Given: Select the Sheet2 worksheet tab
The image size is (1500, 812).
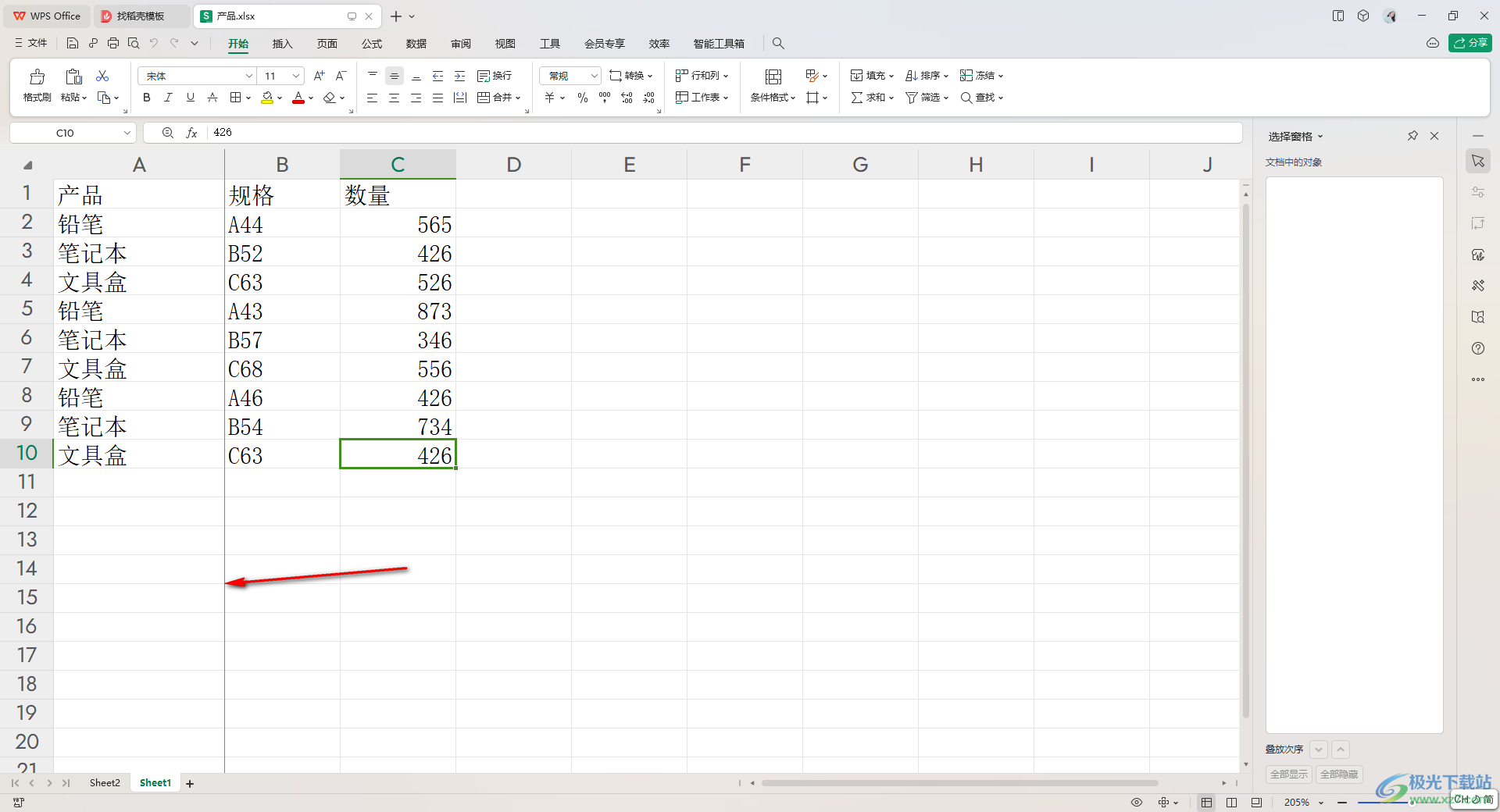Looking at the screenshot, I should [105, 783].
